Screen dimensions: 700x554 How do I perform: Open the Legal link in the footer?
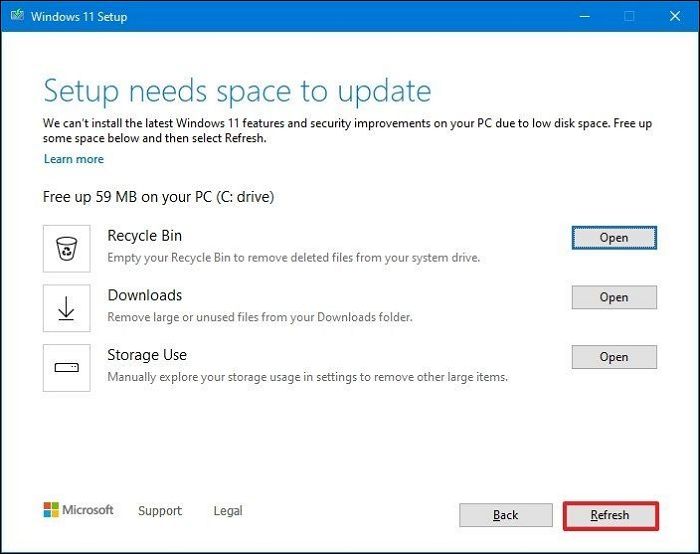click(228, 511)
